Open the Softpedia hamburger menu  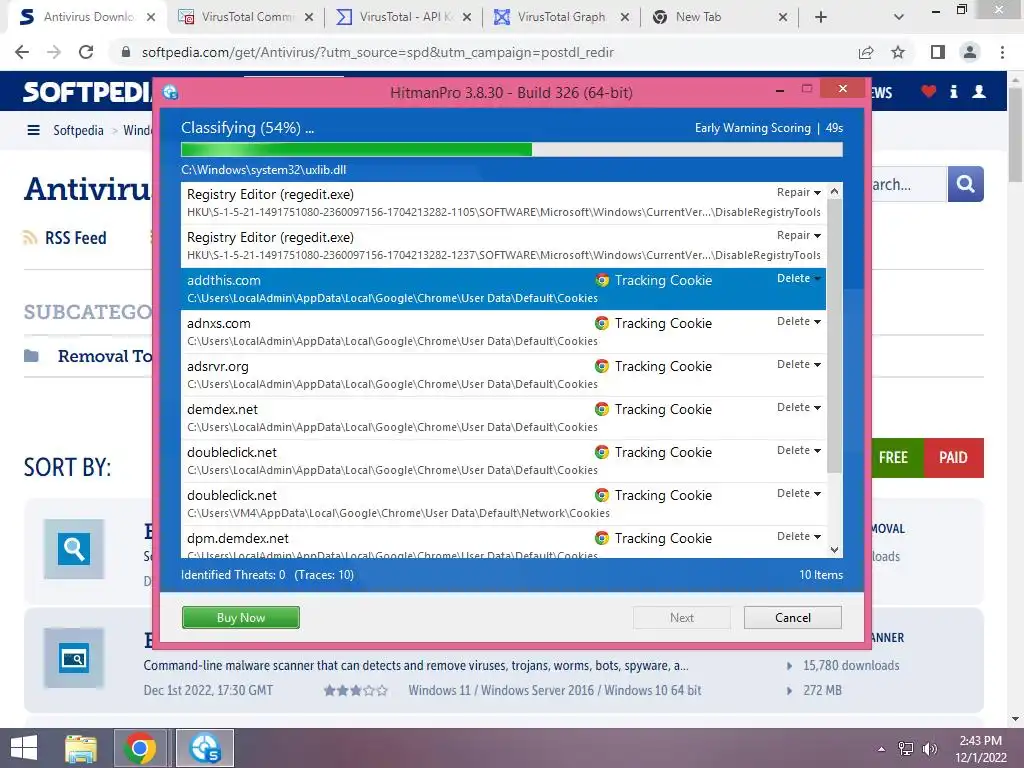click(33, 130)
